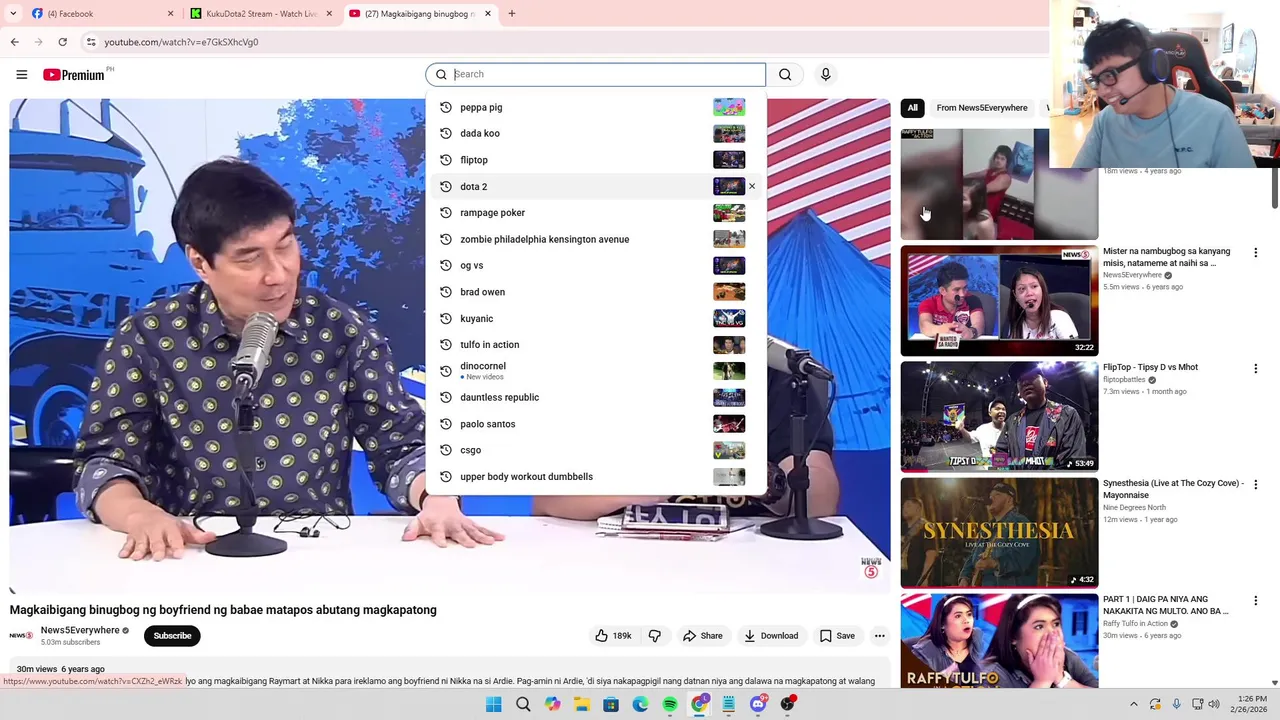The height and width of the screenshot is (720, 1280).
Task: Choose 'rampage poker' search suggestion
Action: pos(596,213)
